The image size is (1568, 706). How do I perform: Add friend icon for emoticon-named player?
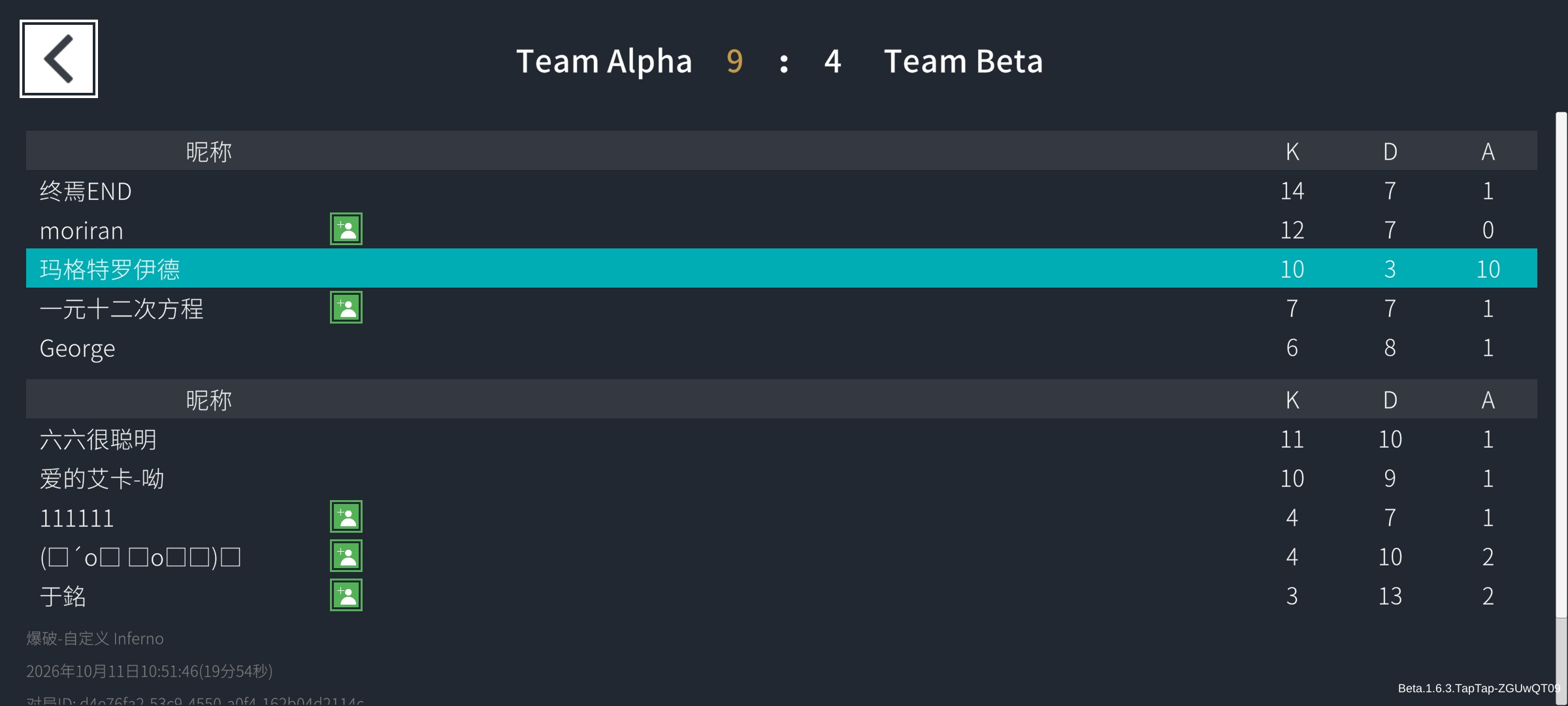coord(346,556)
